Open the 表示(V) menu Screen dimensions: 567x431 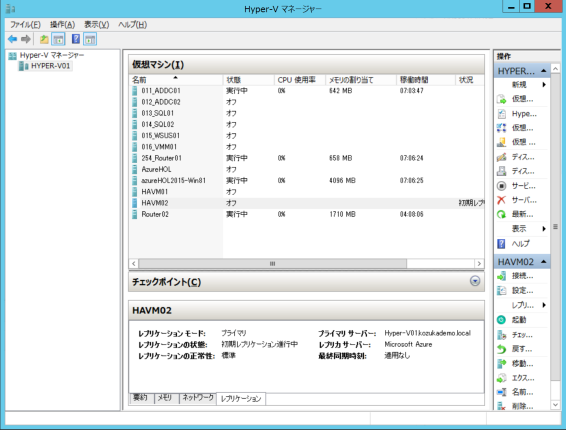point(97,25)
